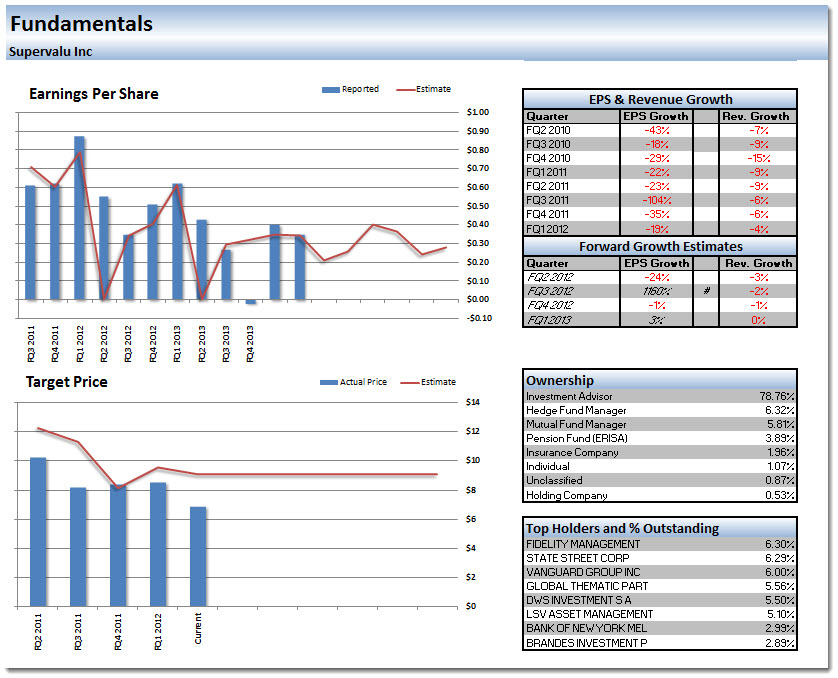Select the Current actual price bar

point(198,557)
